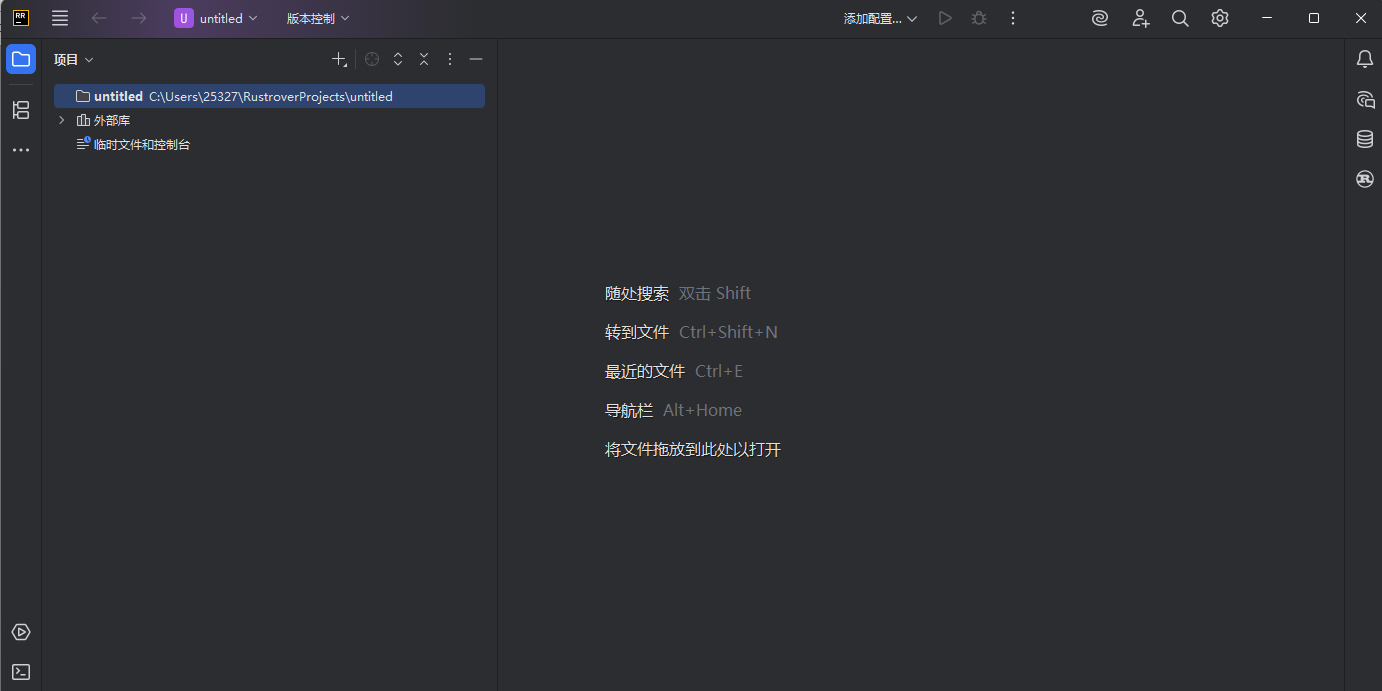1382x691 pixels.
Task: Open the Notifications bell panel
Action: [x=1365, y=59]
